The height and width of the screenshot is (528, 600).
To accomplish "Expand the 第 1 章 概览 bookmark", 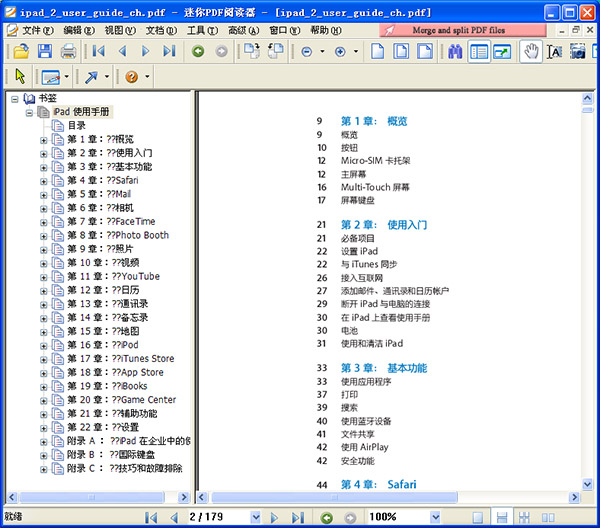I will 44,140.
